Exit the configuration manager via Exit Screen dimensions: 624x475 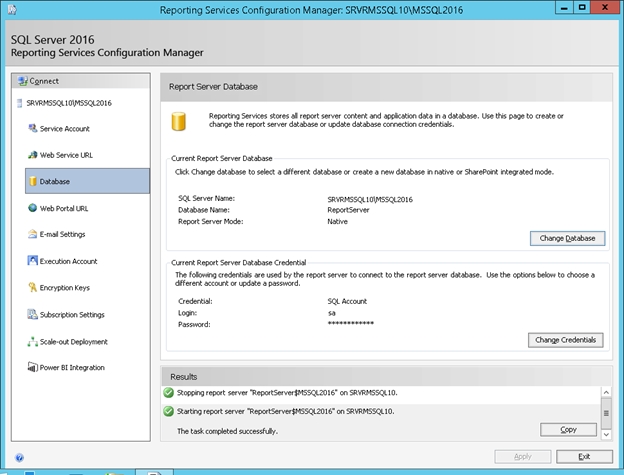coord(584,457)
